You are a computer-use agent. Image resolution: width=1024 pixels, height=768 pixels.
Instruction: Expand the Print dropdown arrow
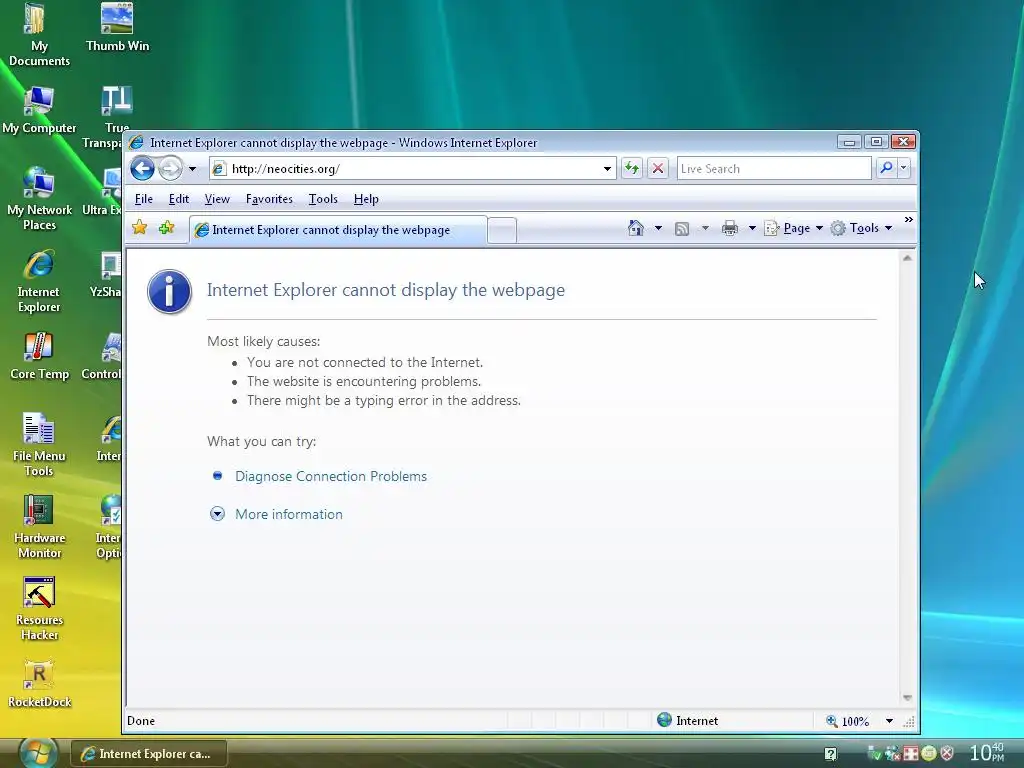point(752,228)
